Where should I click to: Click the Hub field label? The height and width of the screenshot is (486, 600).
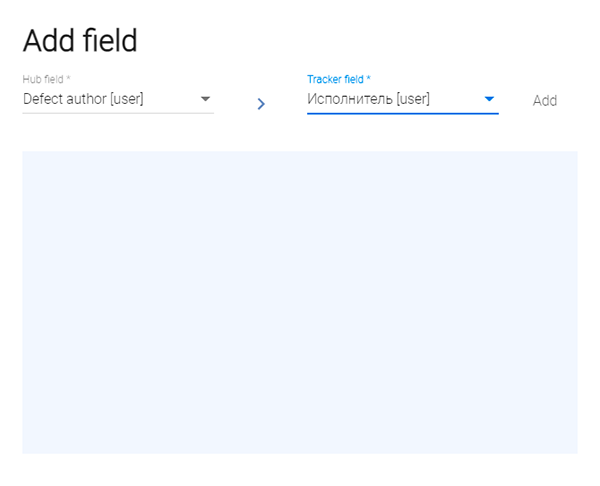pos(43,79)
